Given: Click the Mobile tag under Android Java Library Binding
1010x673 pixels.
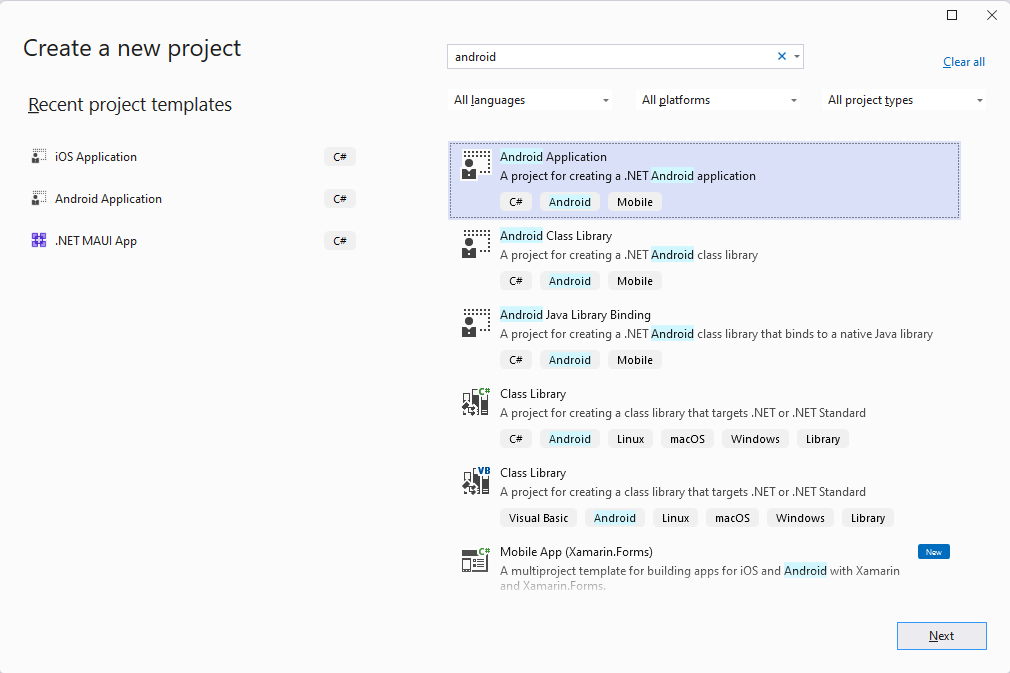Looking at the screenshot, I should pyautogui.click(x=634, y=360).
